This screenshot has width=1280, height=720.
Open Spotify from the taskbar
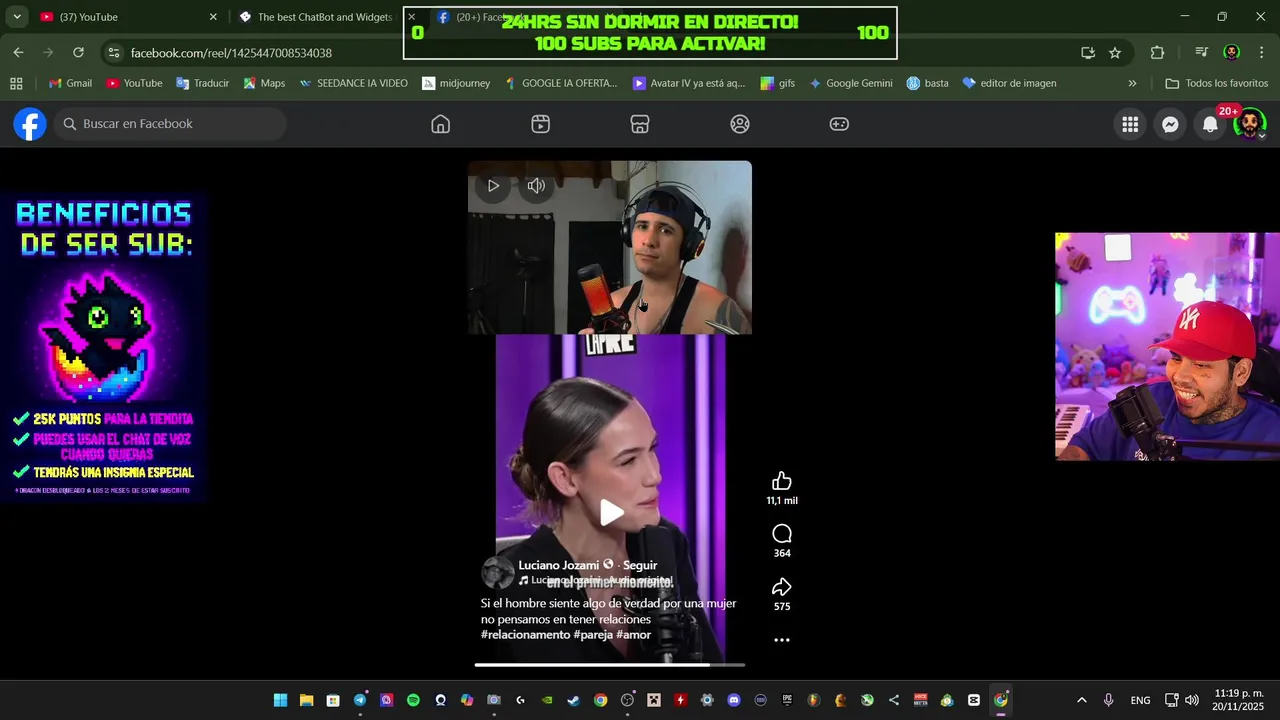click(413, 700)
